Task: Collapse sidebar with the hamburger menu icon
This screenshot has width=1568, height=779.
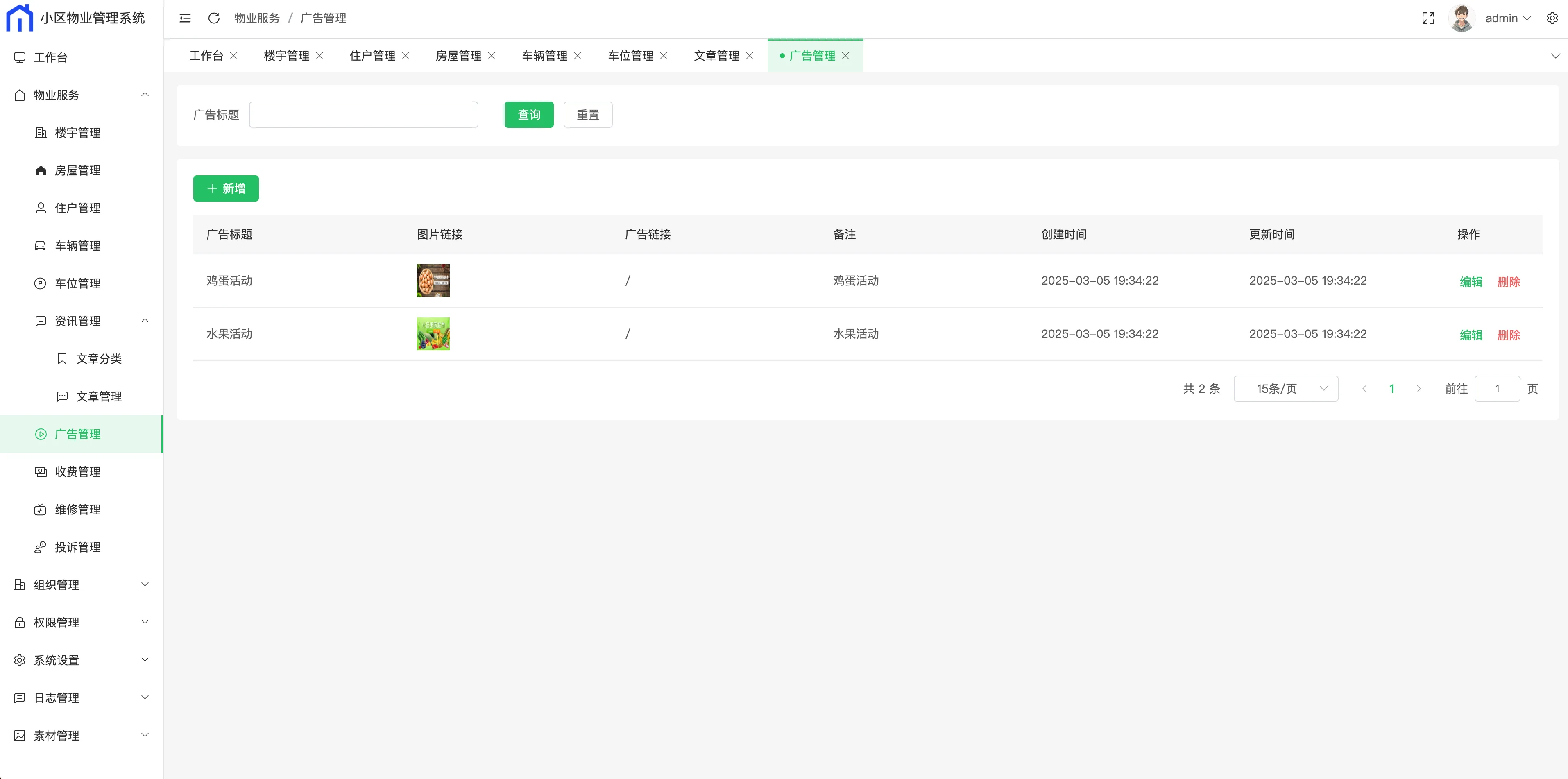Action: pyautogui.click(x=185, y=18)
